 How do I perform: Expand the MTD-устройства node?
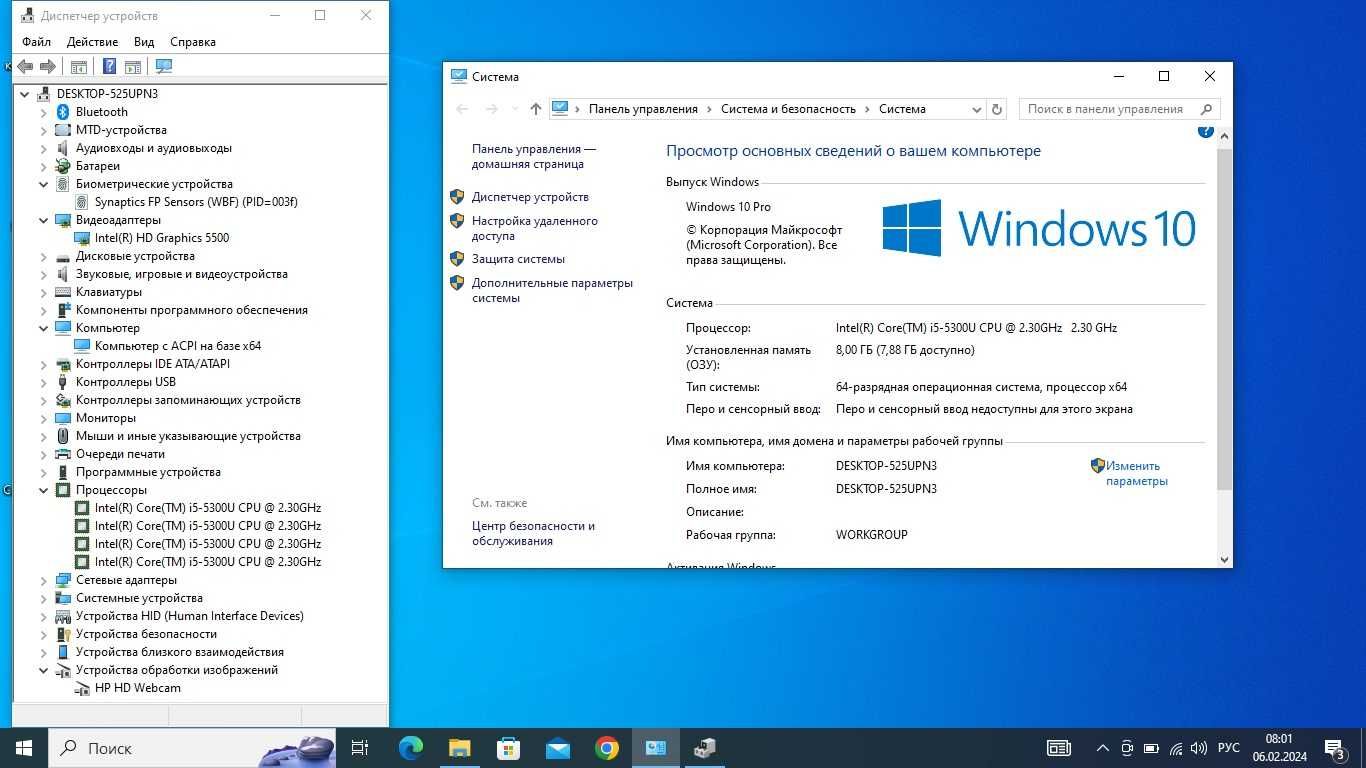44,130
